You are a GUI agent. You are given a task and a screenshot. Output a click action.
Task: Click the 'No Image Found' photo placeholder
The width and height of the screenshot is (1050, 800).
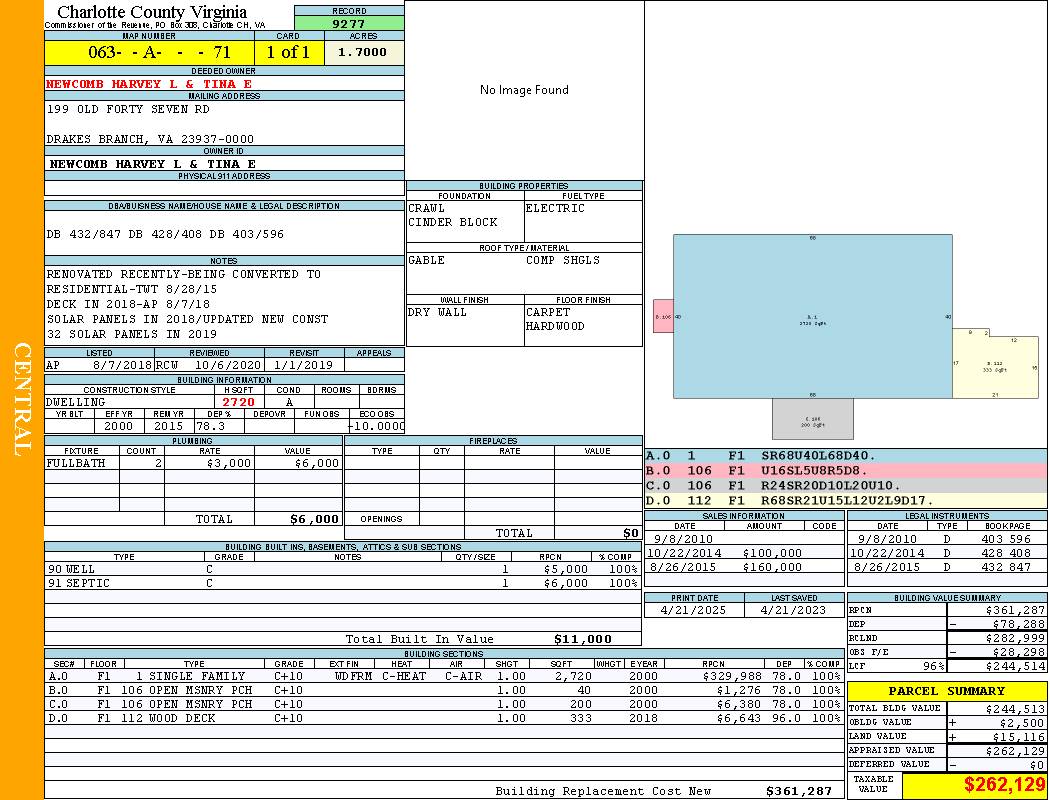pos(524,90)
